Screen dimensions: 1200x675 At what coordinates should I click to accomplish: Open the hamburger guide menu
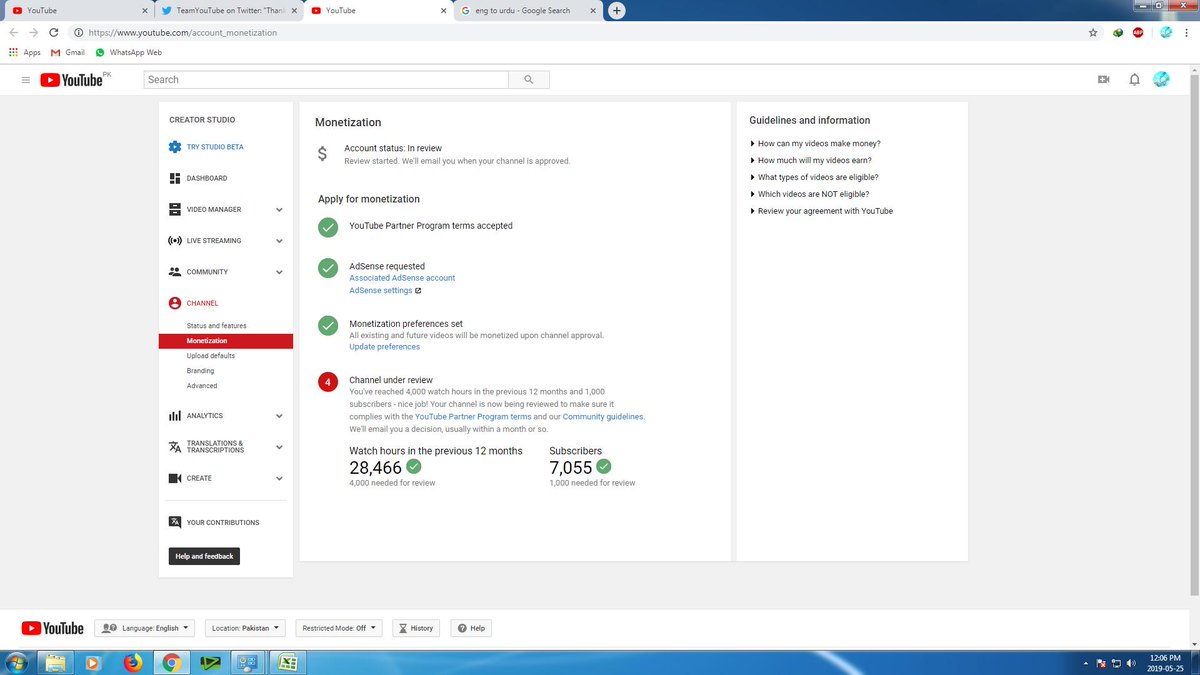pyautogui.click(x=26, y=80)
